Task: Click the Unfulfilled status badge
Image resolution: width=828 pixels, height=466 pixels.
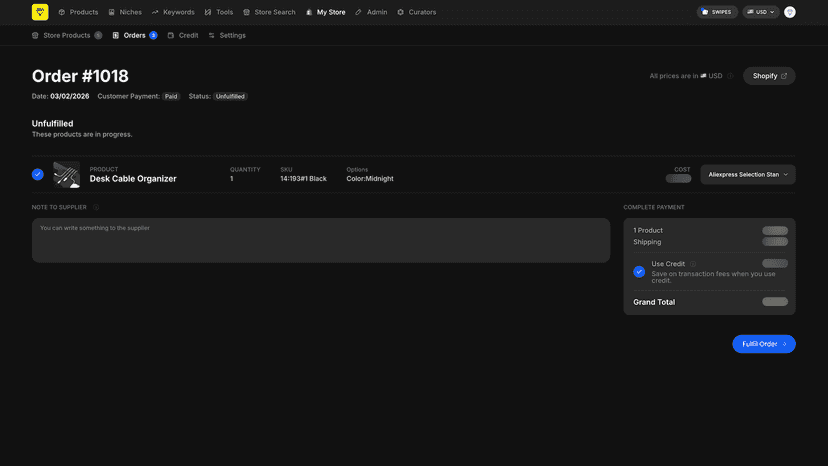Action: pos(230,97)
